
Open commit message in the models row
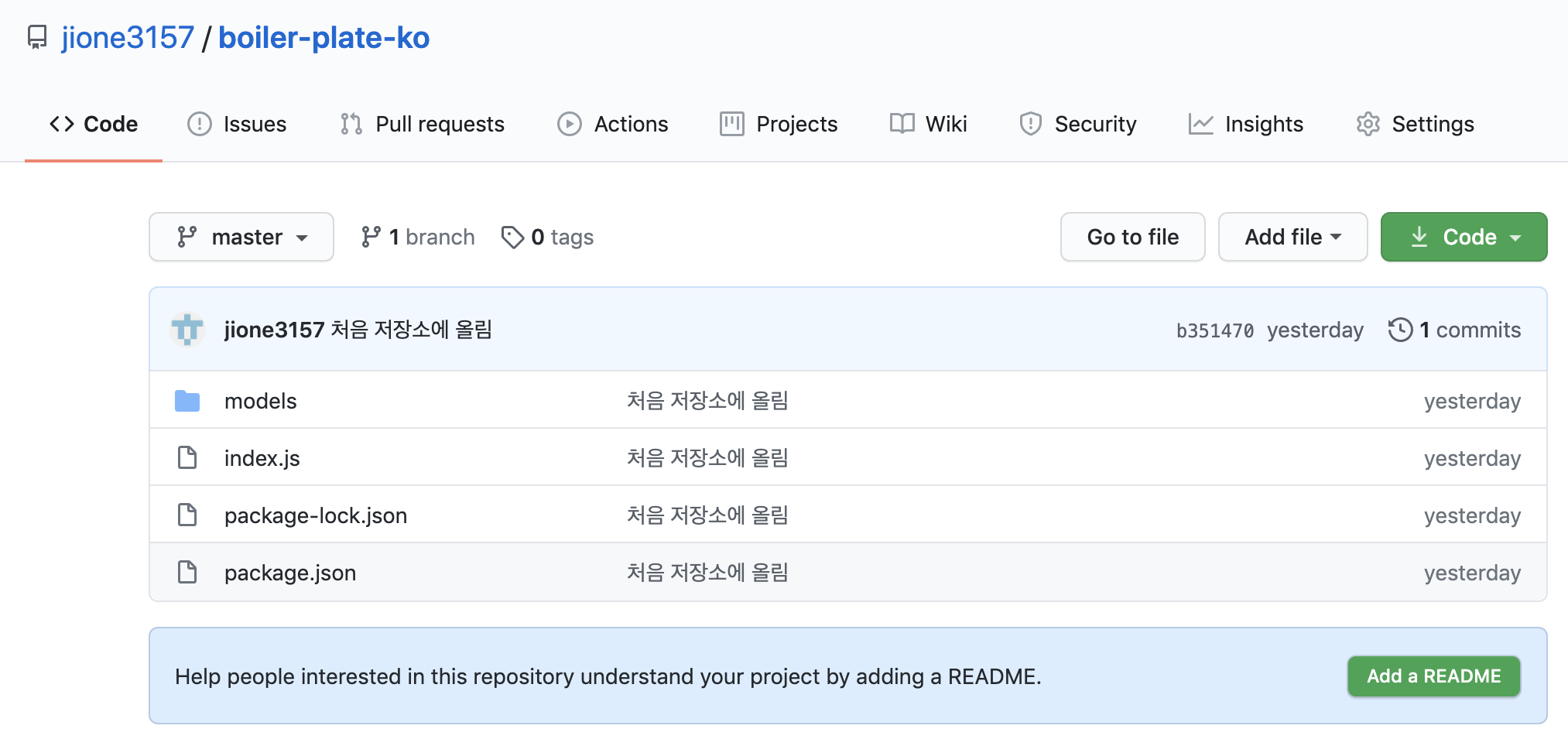pyautogui.click(x=707, y=401)
